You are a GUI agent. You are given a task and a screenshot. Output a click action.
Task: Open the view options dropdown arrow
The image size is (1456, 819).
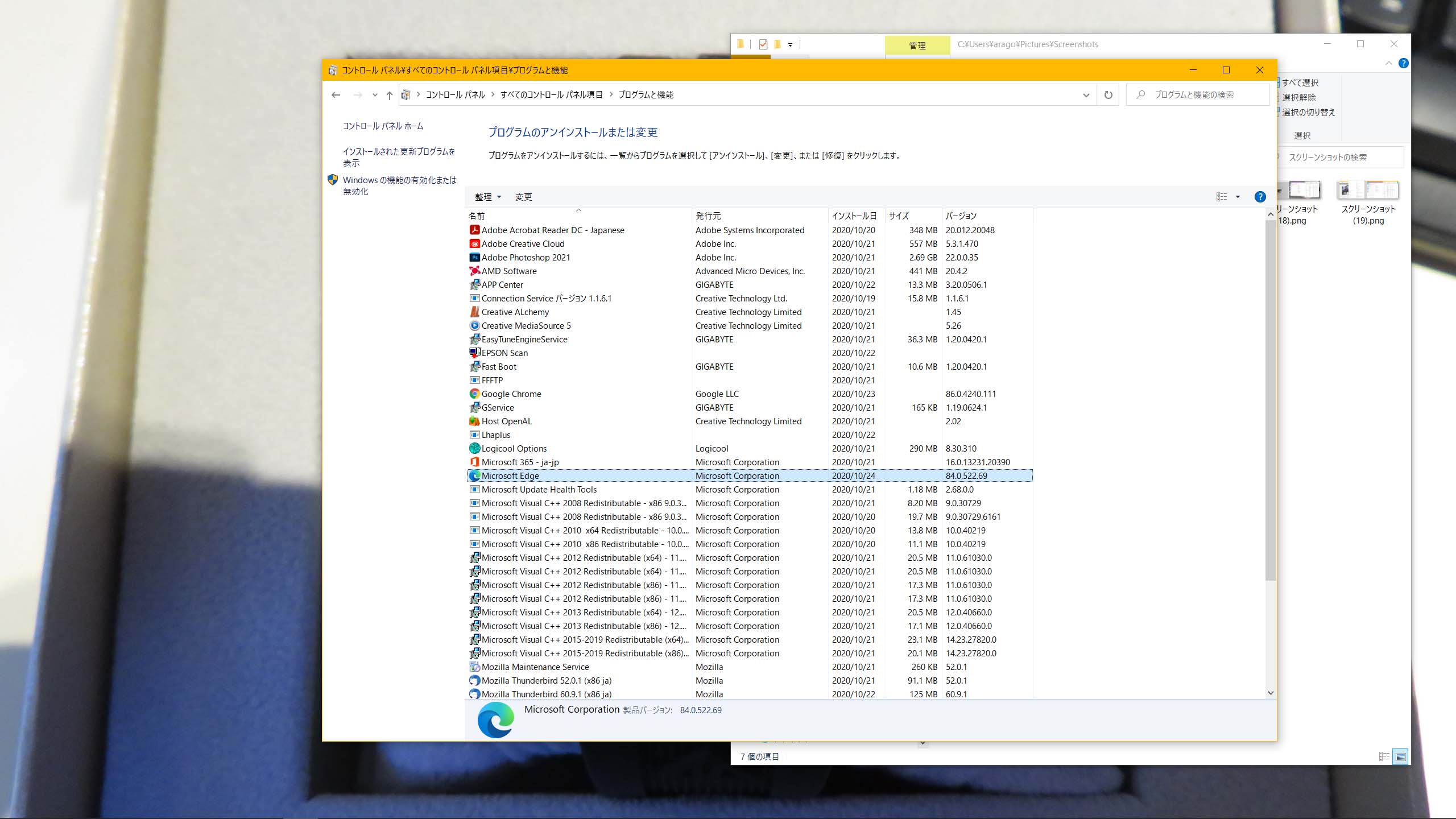(1238, 197)
